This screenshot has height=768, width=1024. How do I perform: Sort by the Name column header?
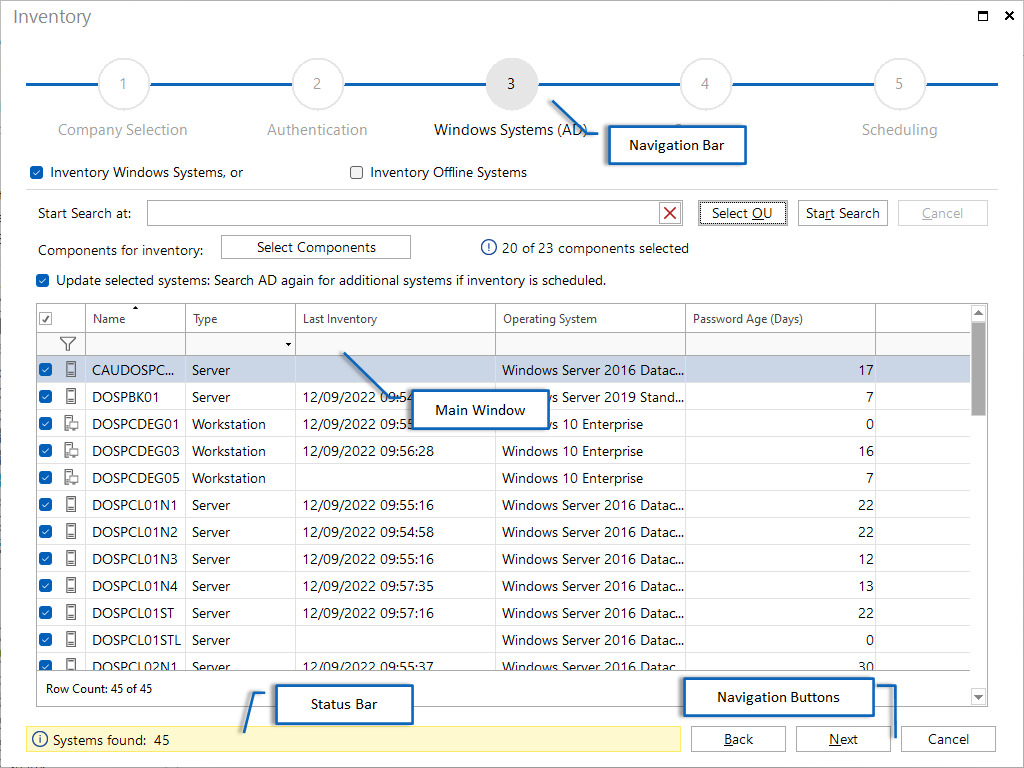pyautogui.click(x=135, y=319)
